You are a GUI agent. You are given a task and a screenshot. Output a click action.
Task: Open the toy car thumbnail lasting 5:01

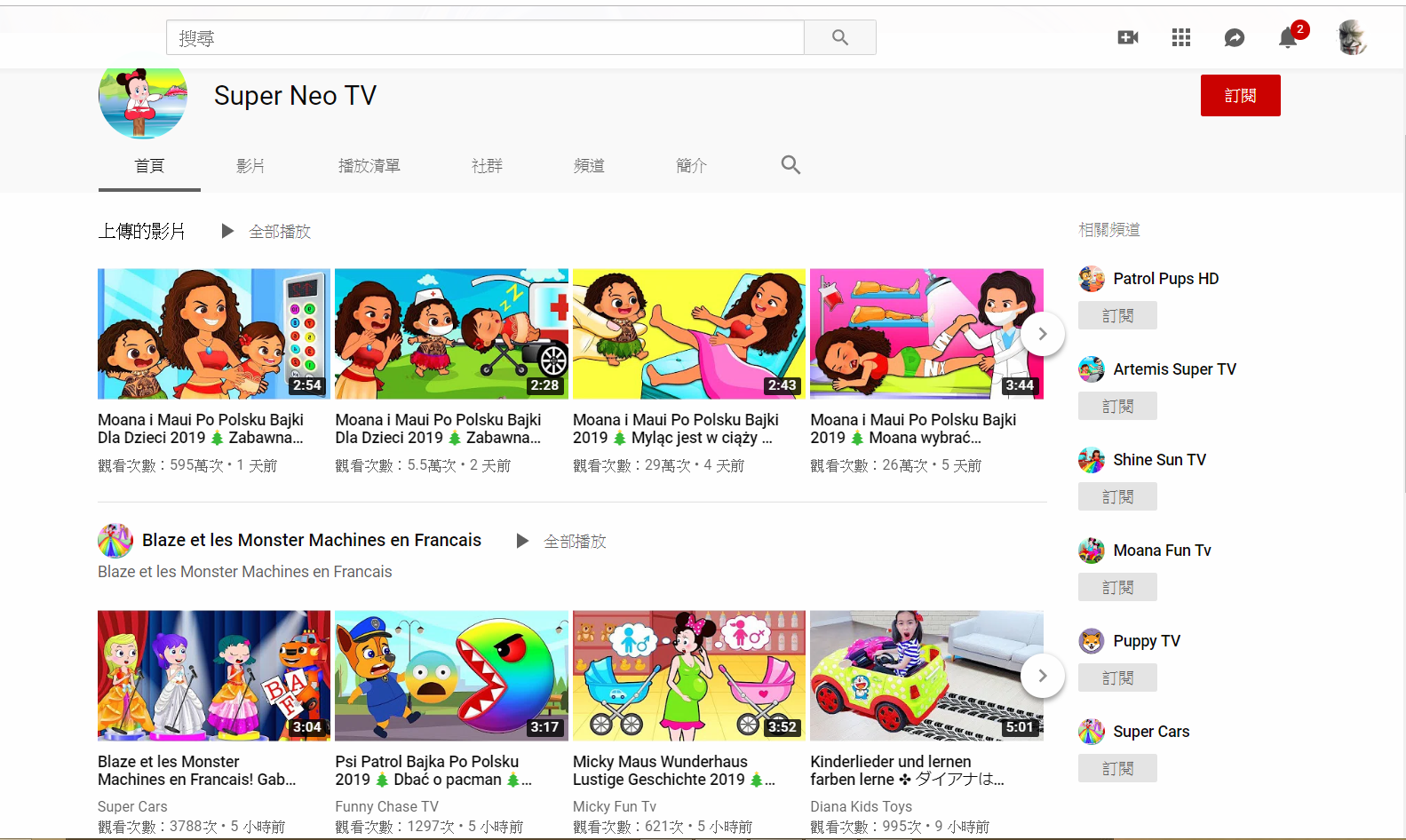coord(926,676)
